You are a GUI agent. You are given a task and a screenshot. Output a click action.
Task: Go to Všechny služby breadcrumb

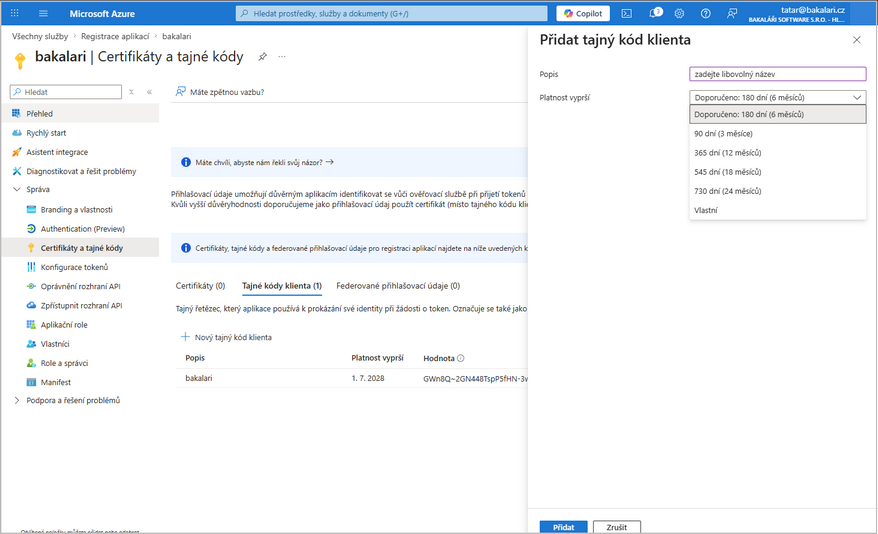coord(40,36)
